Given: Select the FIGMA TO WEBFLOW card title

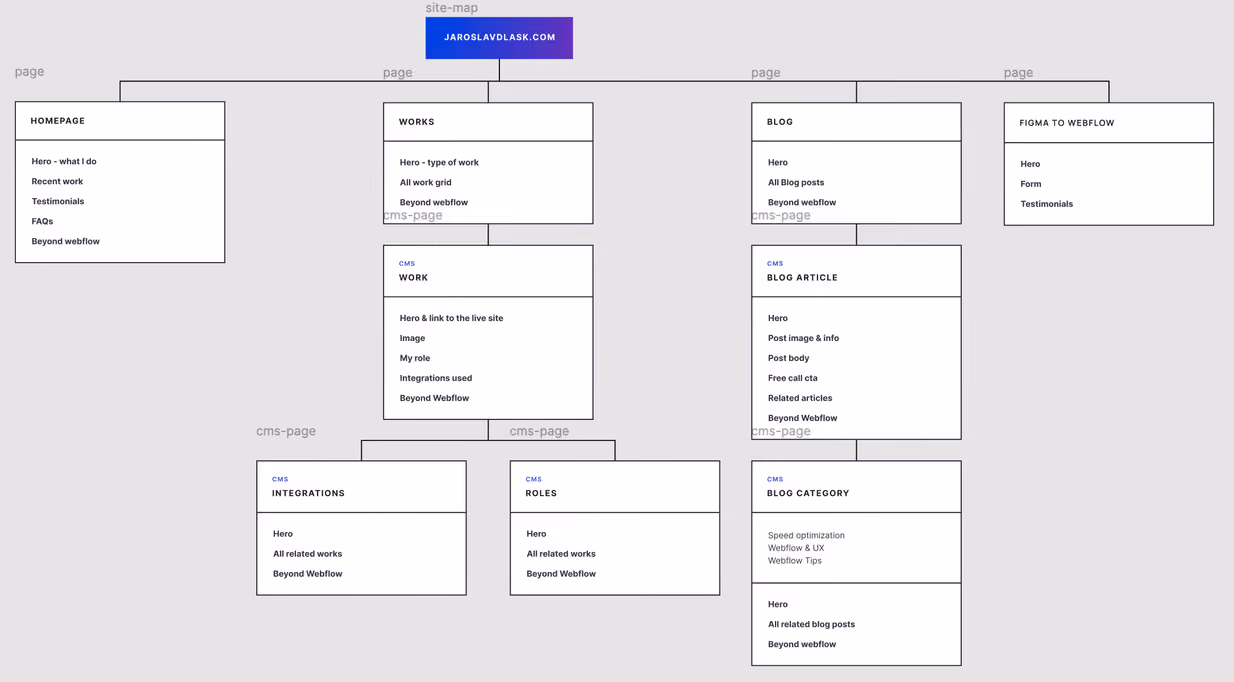Looking at the screenshot, I should click(x=1067, y=123).
